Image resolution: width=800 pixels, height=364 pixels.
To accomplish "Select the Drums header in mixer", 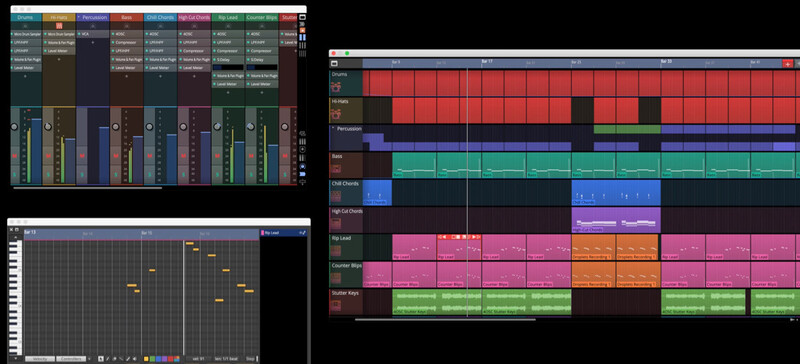I will [26, 17].
